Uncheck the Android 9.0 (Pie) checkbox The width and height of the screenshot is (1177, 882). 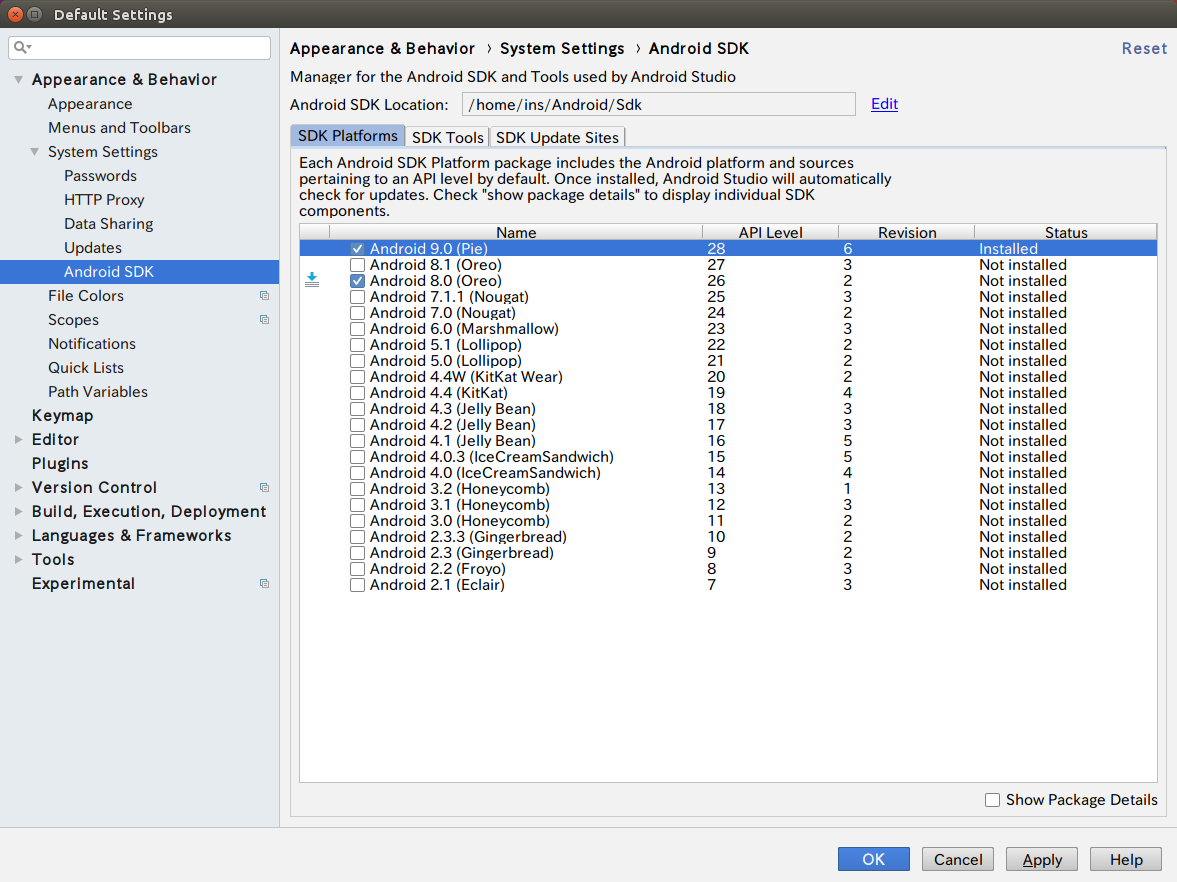coord(357,248)
